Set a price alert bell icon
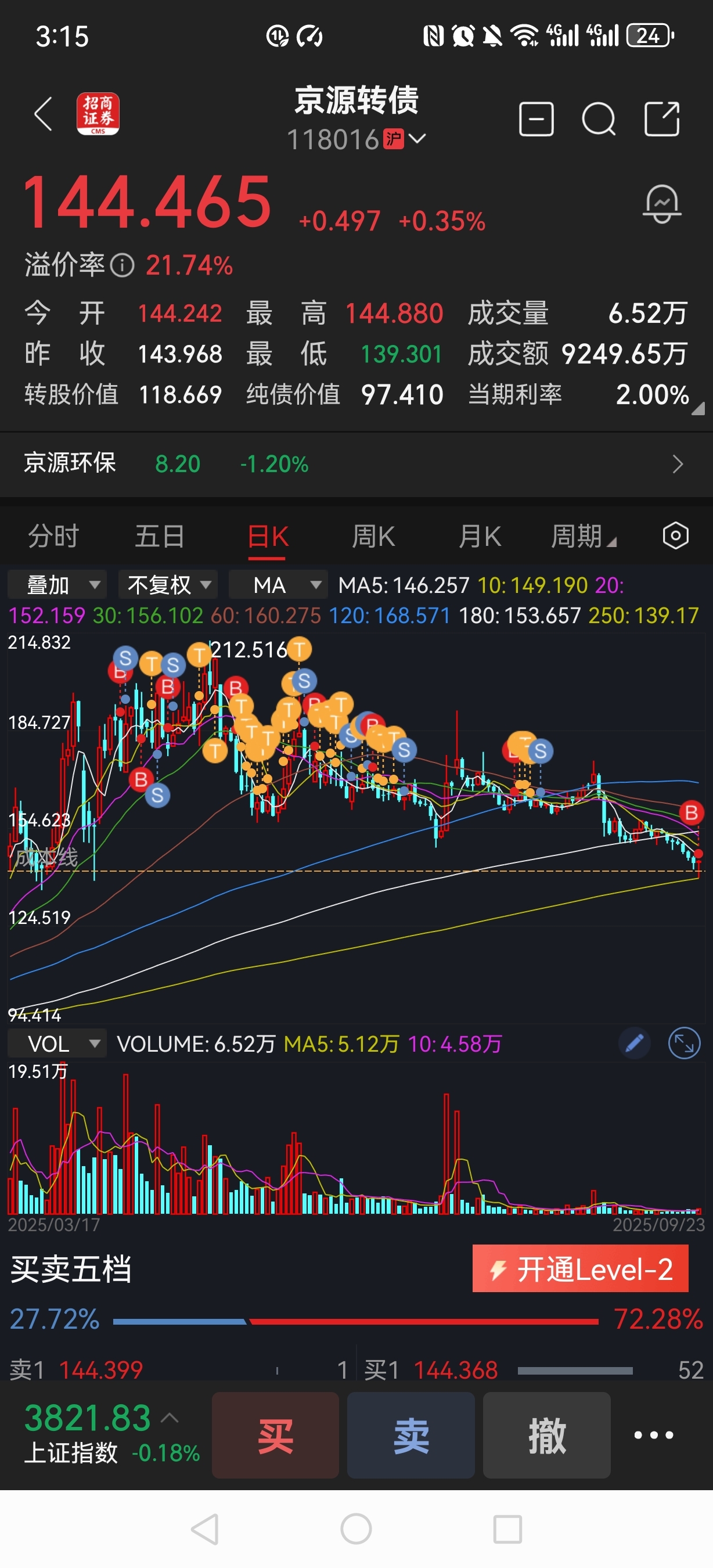 click(662, 204)
